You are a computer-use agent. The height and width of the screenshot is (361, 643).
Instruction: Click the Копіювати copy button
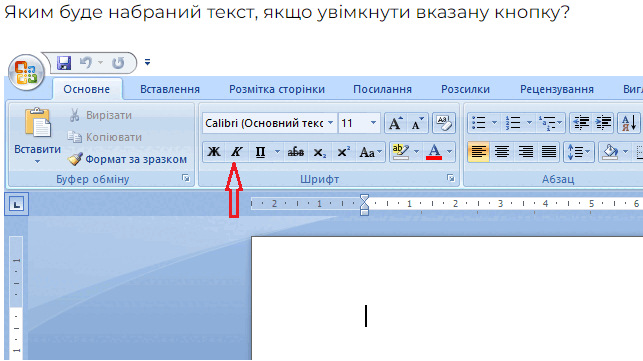tap(105, 137)
